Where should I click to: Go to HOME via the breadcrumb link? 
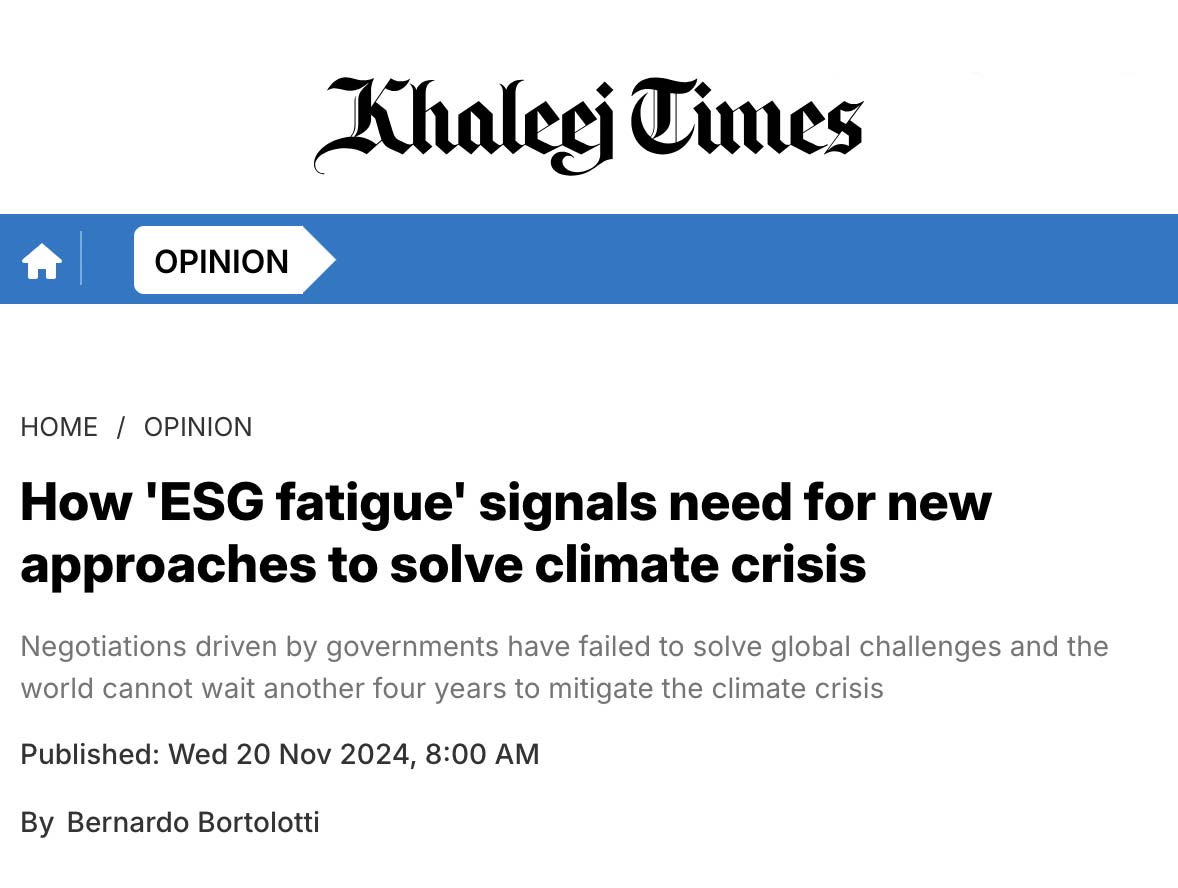[59, 427]
